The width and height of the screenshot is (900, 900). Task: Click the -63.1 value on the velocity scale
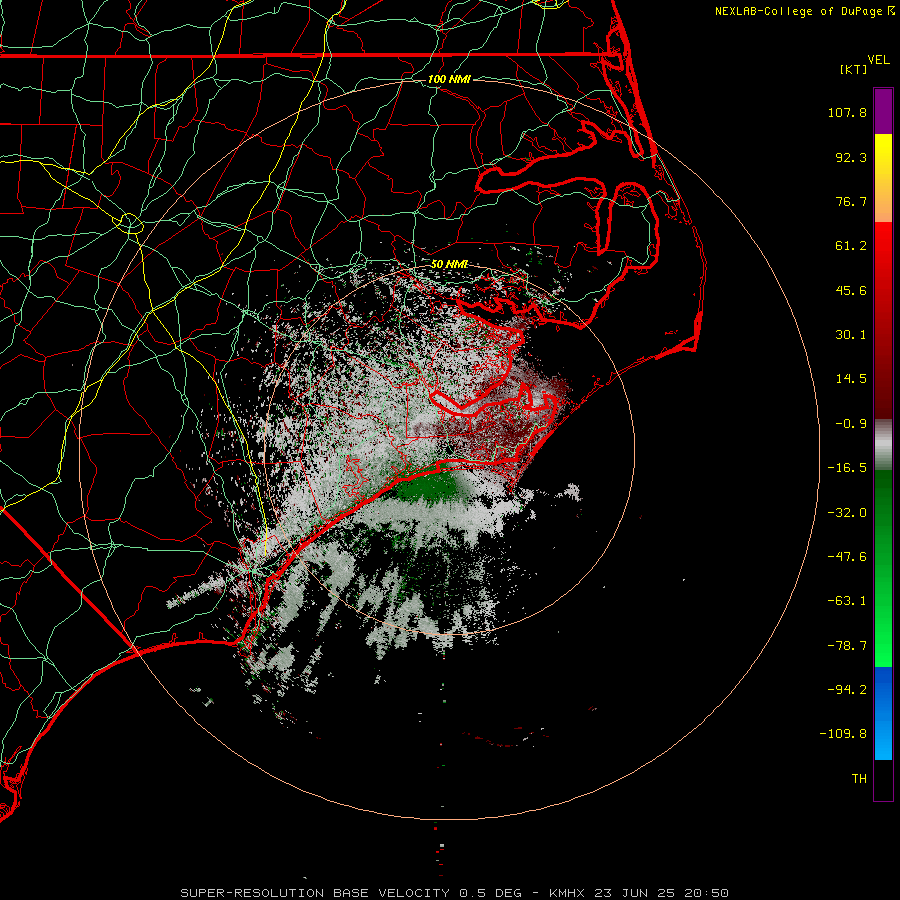click(847, 601)
